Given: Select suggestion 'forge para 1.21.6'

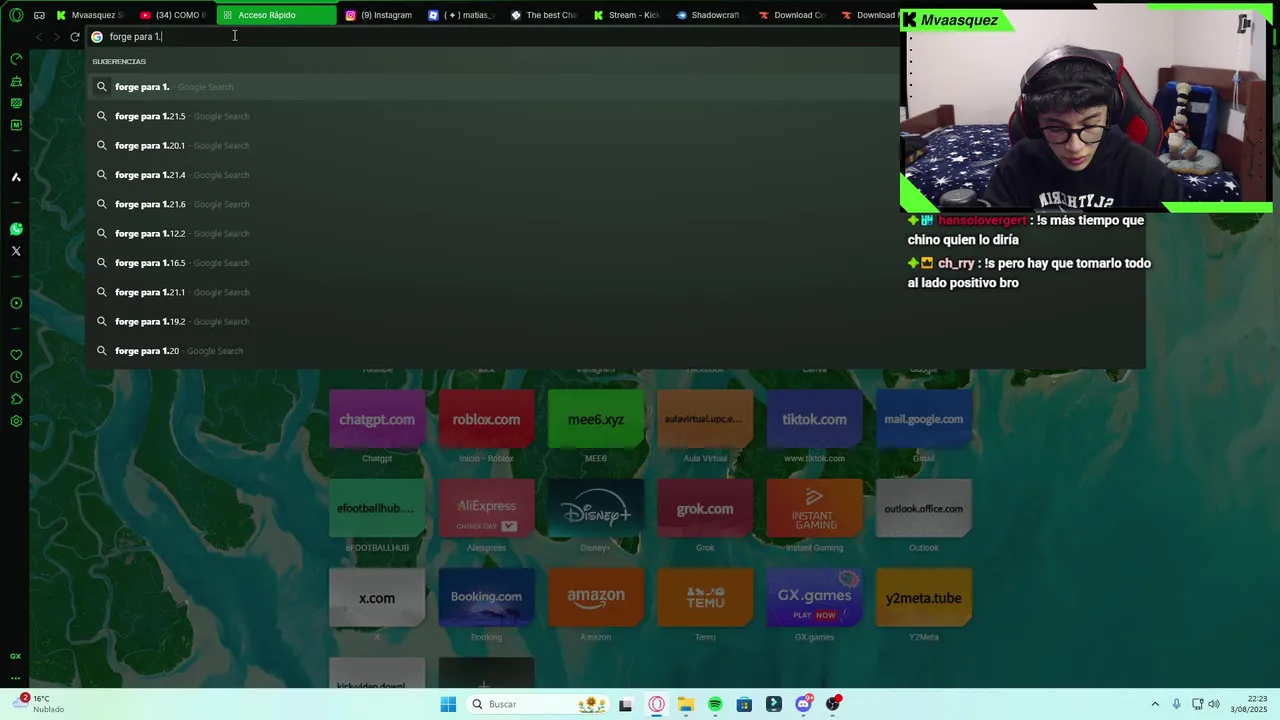Looking at the screenshot, I should pyautogui.click(x=490, y=204).
